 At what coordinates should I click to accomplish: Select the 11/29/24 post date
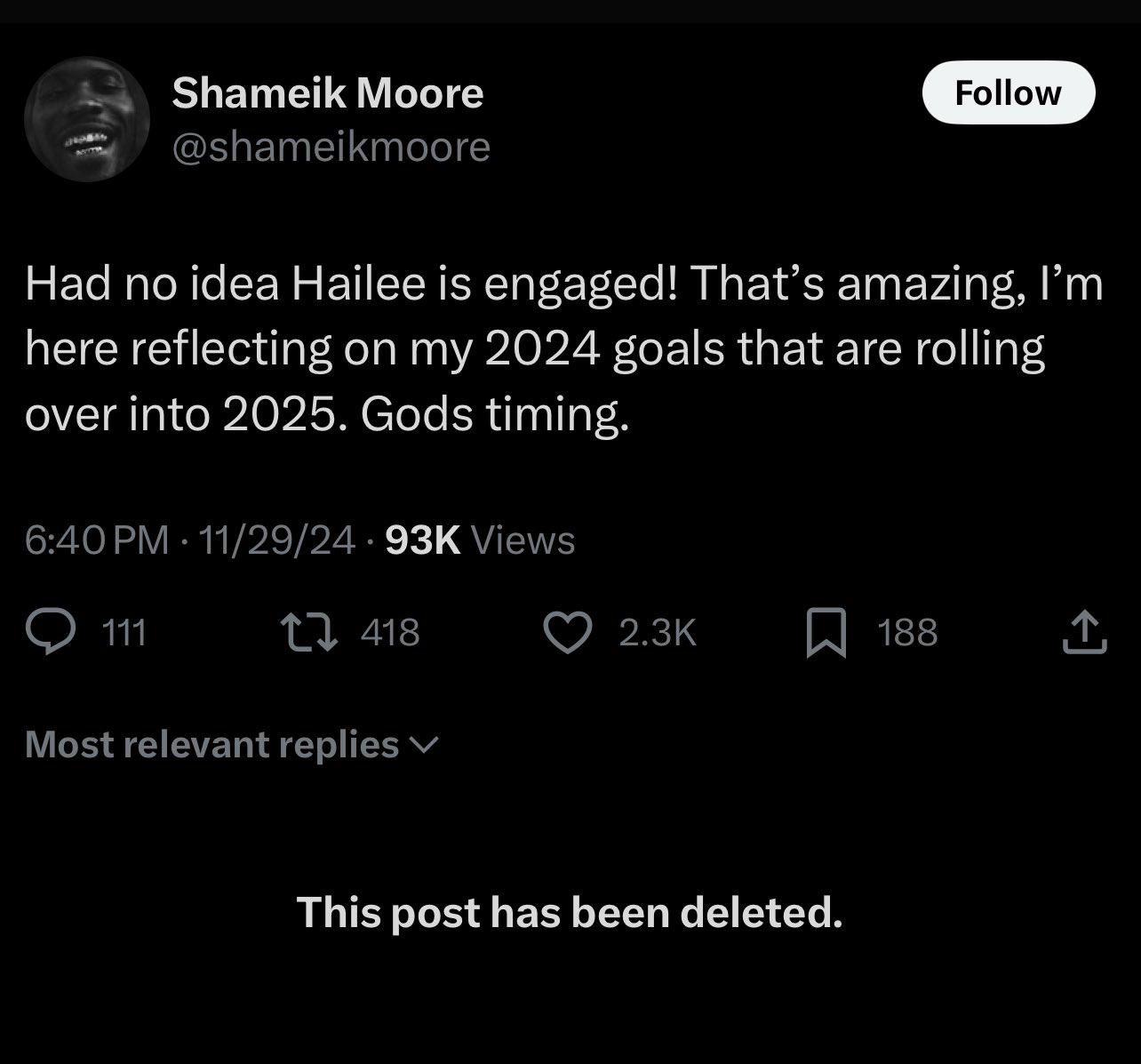[x=277, y=540]
